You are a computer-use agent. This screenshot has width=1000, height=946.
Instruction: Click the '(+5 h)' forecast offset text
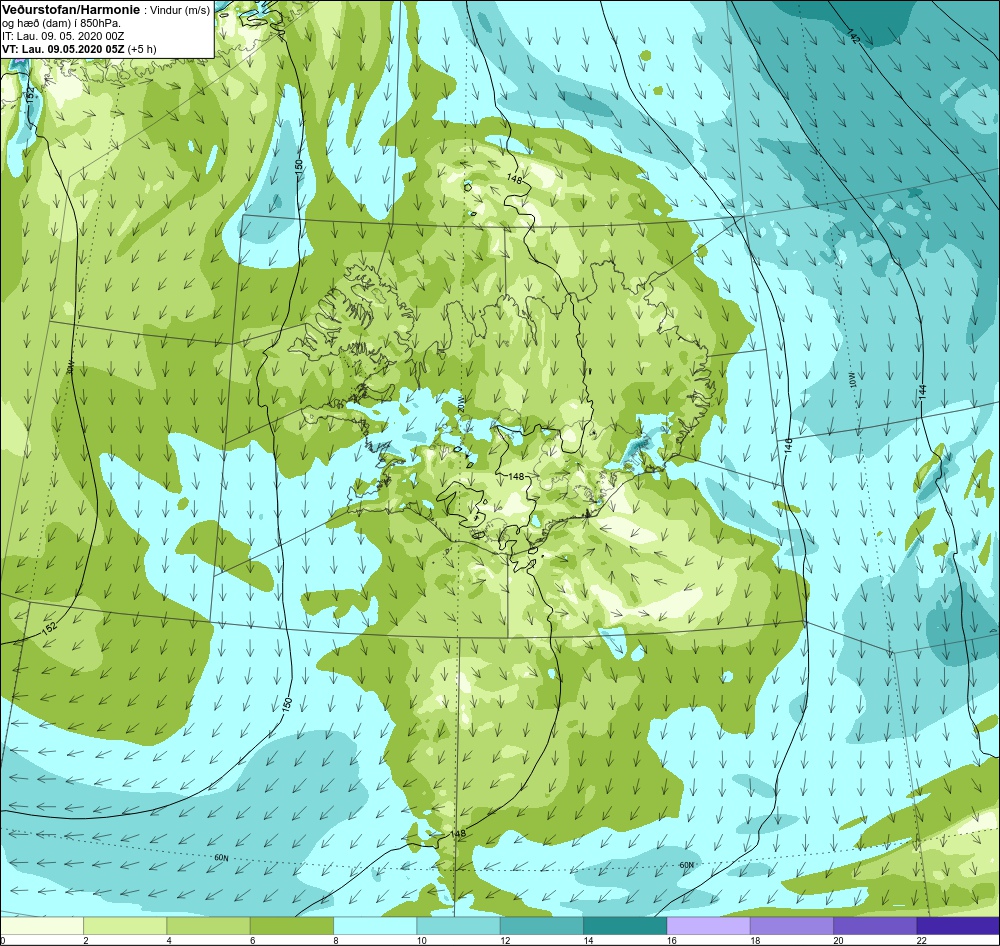pos(142,49)
